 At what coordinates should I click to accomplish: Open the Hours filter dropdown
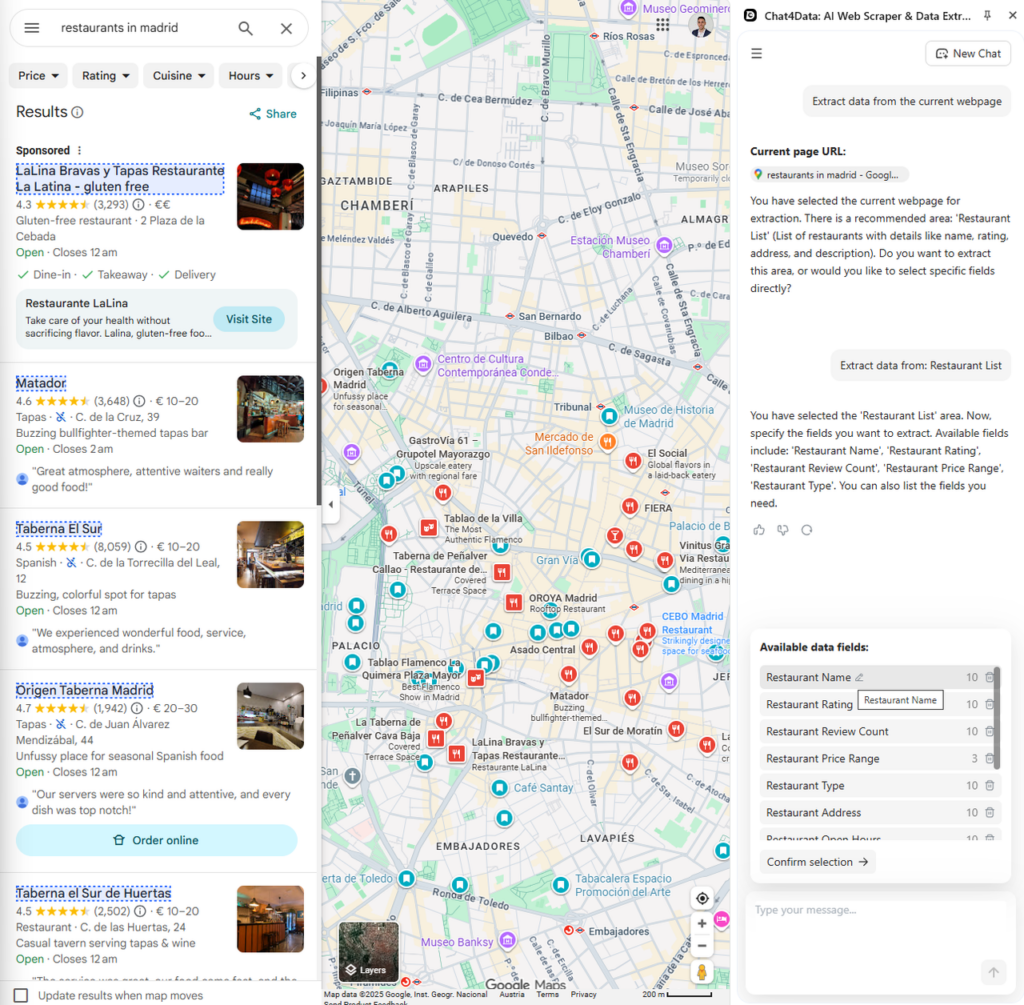coord(251,76)
